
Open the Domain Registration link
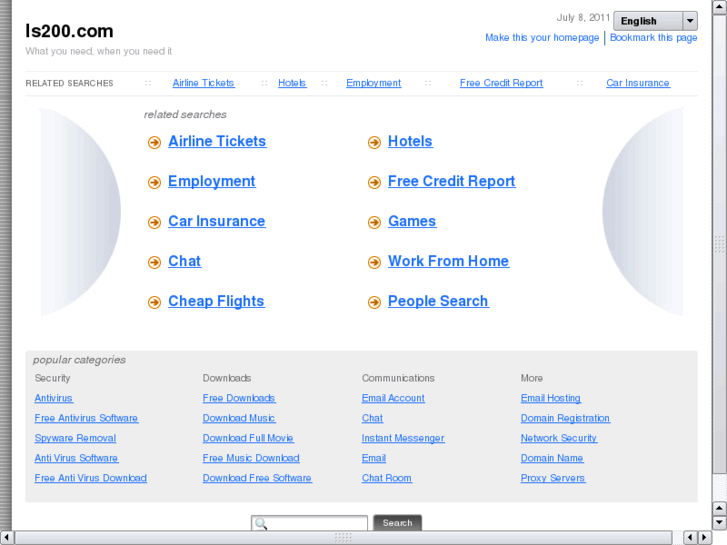565,418
